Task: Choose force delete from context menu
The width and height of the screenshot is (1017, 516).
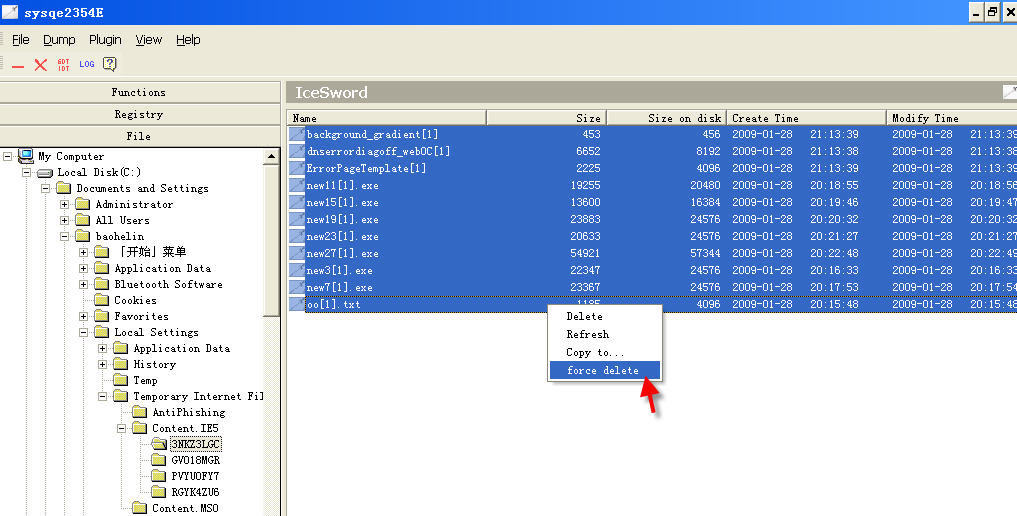Action: pyautogui.click(x=602, y=370)
